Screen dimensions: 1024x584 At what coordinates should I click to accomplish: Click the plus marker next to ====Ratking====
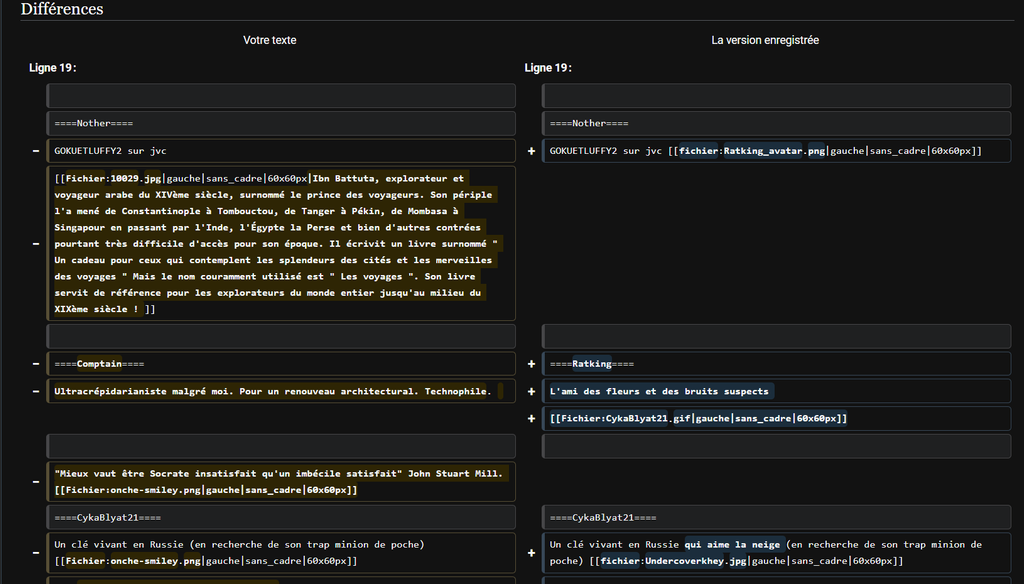point(532,364)
